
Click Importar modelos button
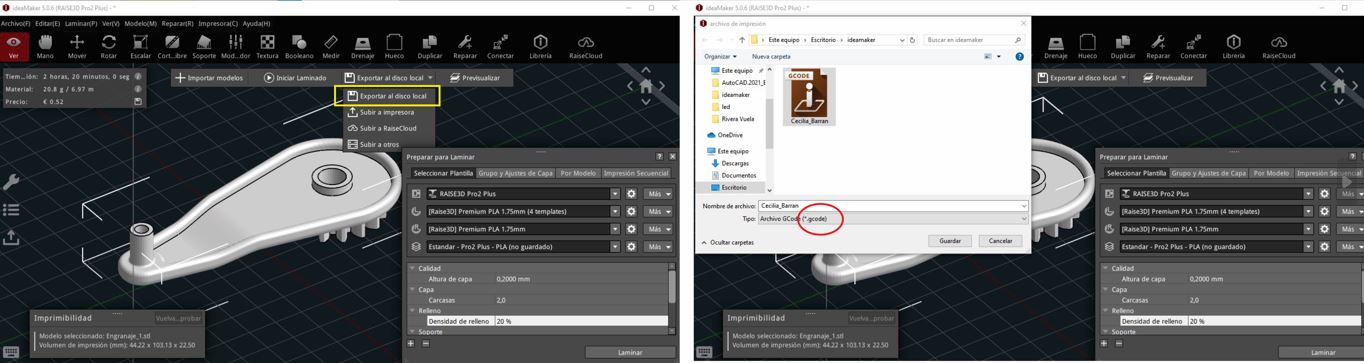tap(209, 77)
